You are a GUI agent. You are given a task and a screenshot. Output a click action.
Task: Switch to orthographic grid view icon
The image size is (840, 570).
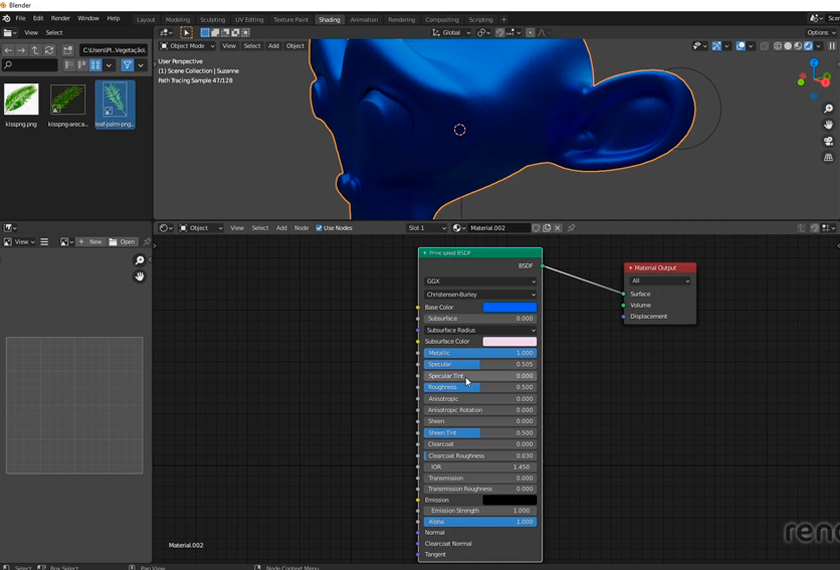[828, 157]
